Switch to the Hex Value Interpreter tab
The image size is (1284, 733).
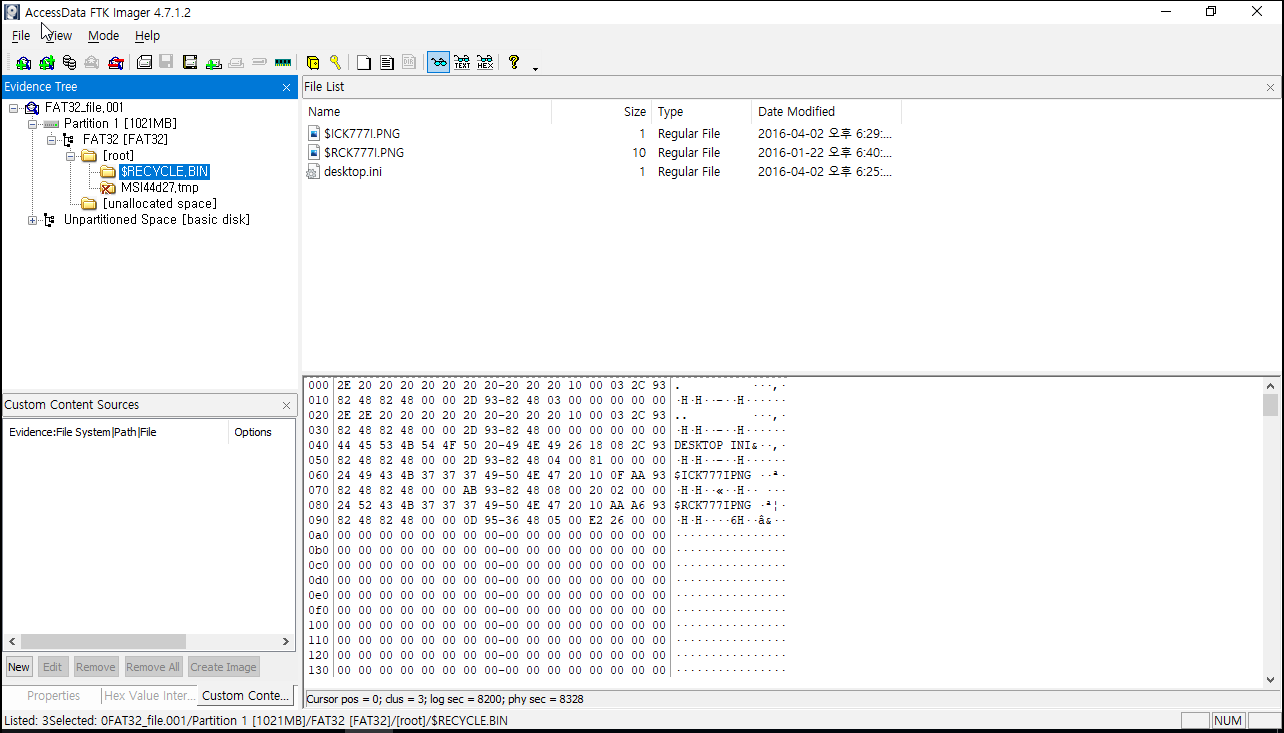coord(150,695)
